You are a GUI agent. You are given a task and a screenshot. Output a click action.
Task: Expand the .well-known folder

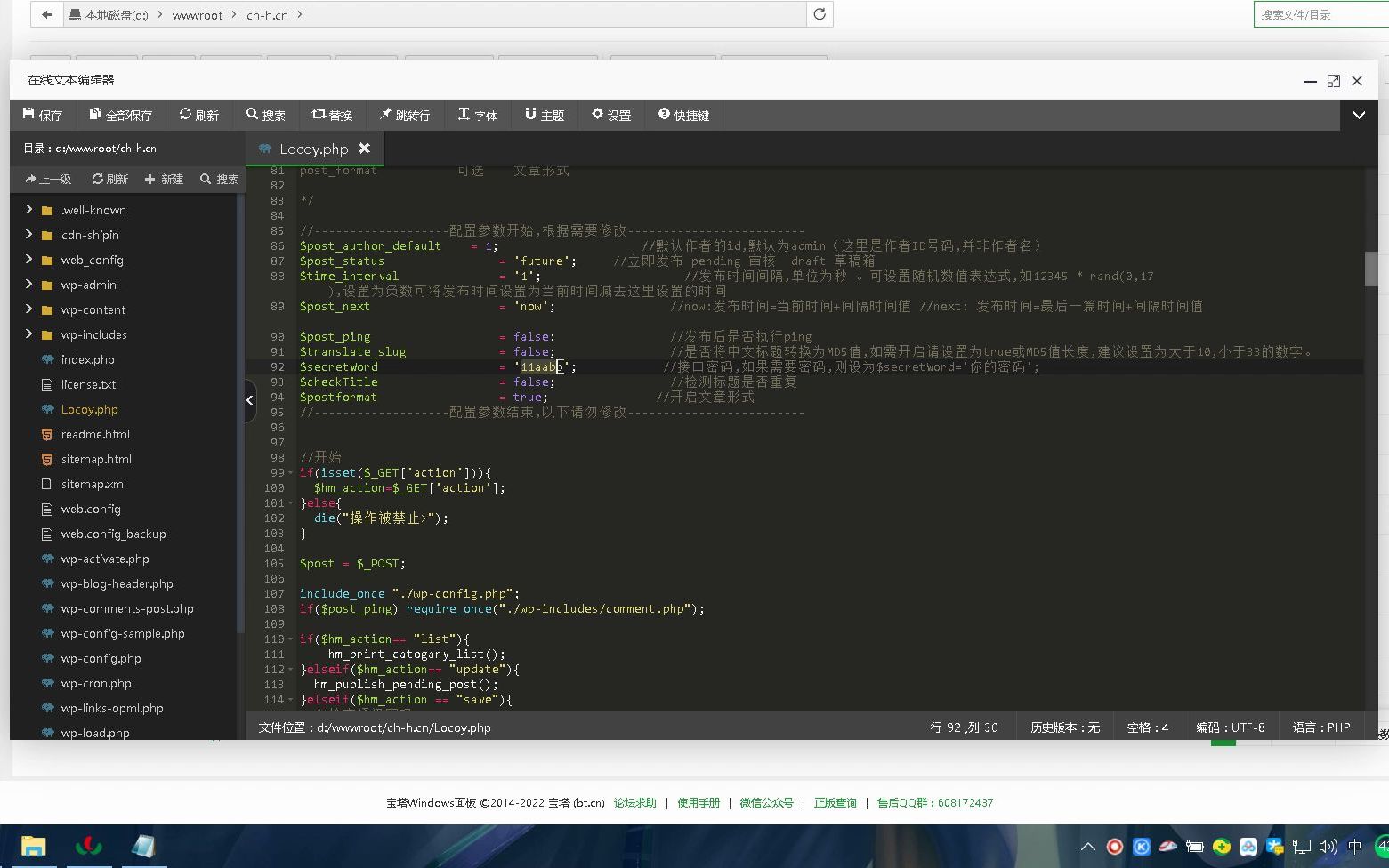tap(28, 210)
